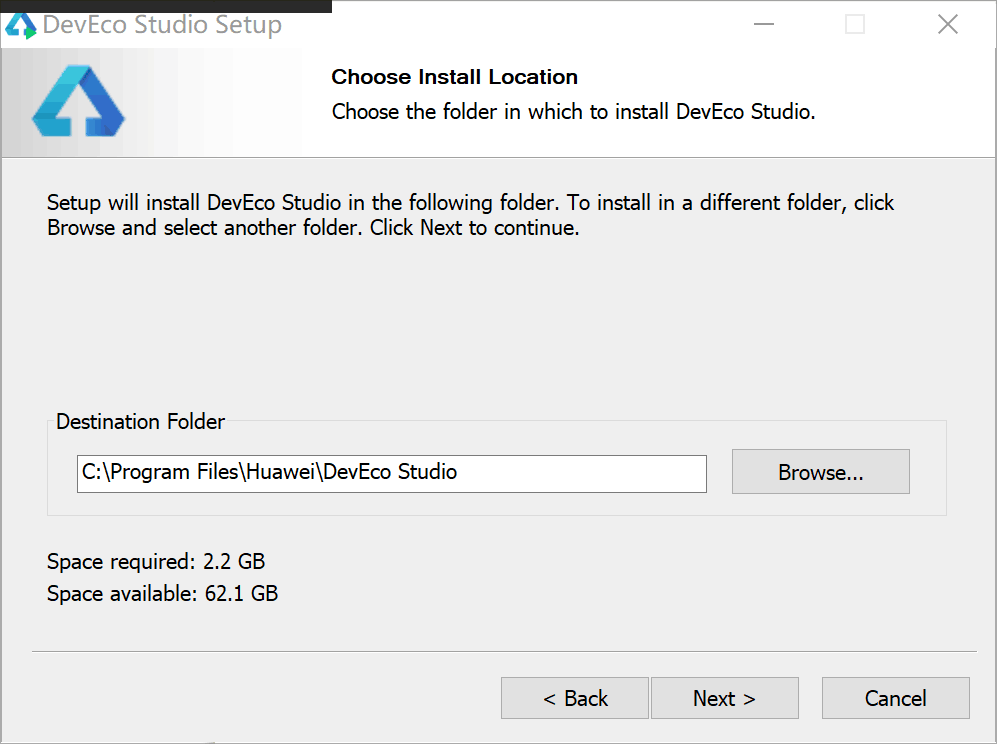Viewport: 997px width, 744px height.
Task: Click the 'Choose the folder in which' subtitle
Action: pyautogui.click(x=573, y=112)
